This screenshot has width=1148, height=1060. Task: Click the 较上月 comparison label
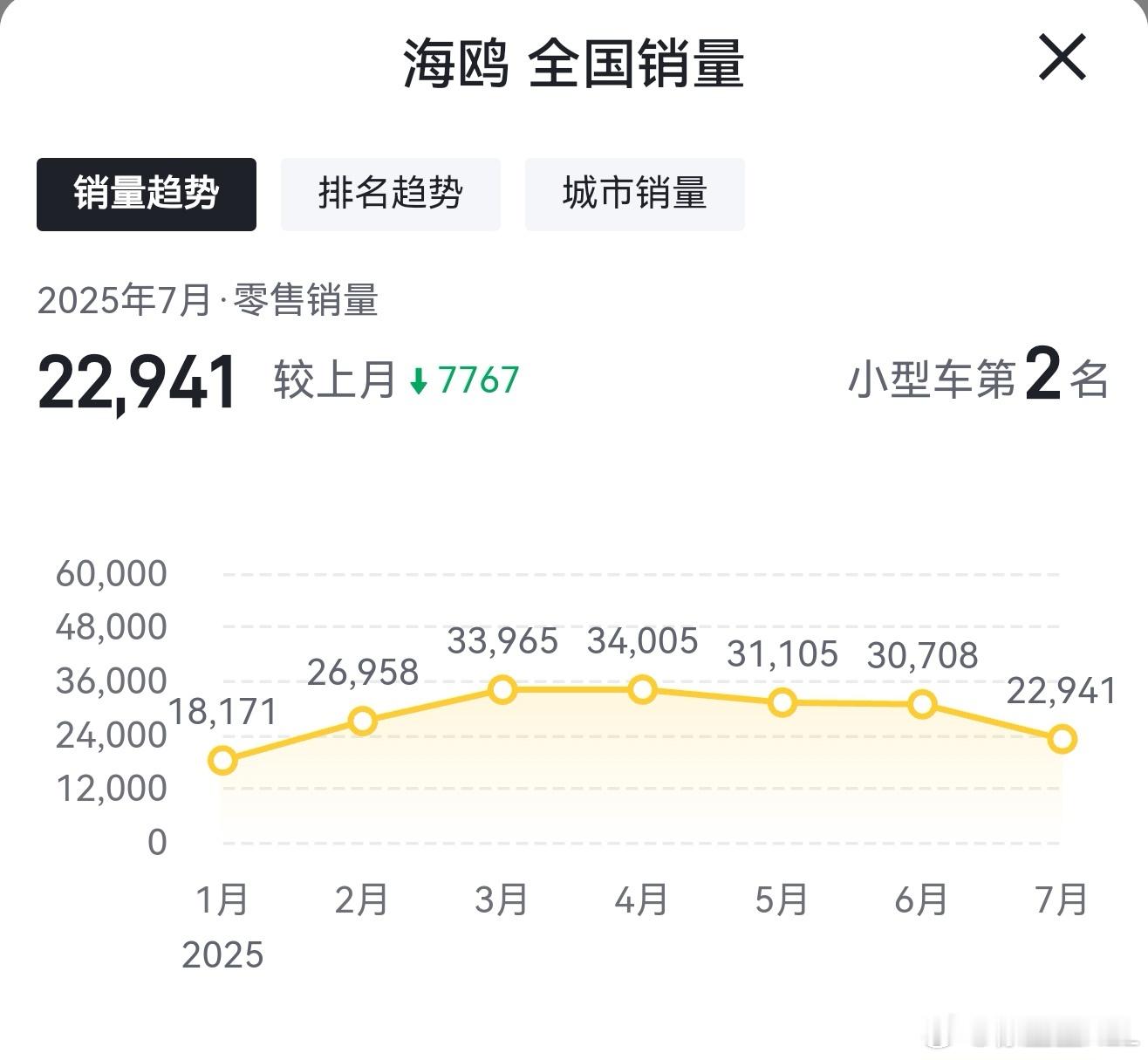(335, 380)
